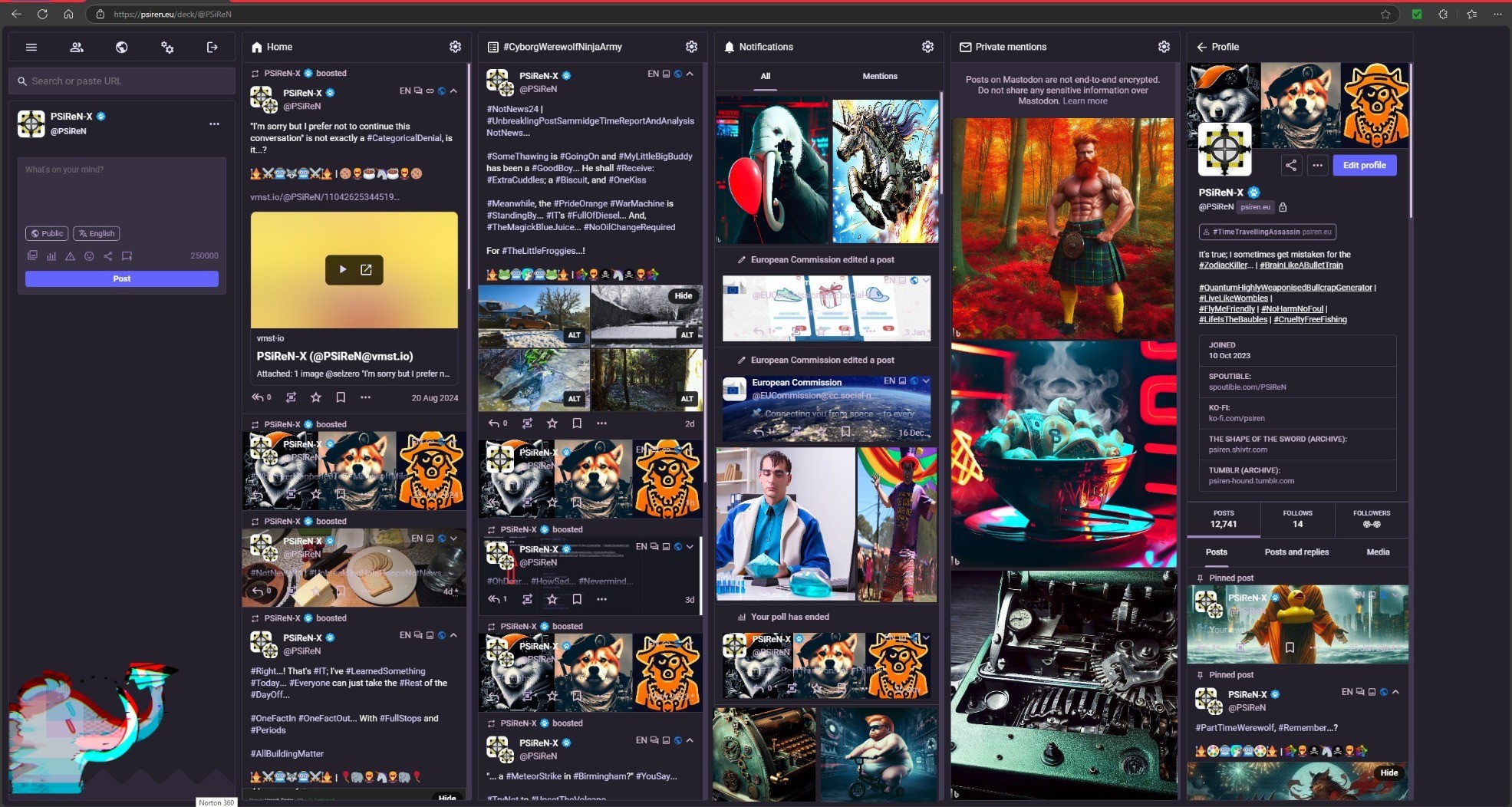Screen dimensions: 1512x807
Task: Expand the #OhDear post using its chevron
Action: tap(690, 547)
